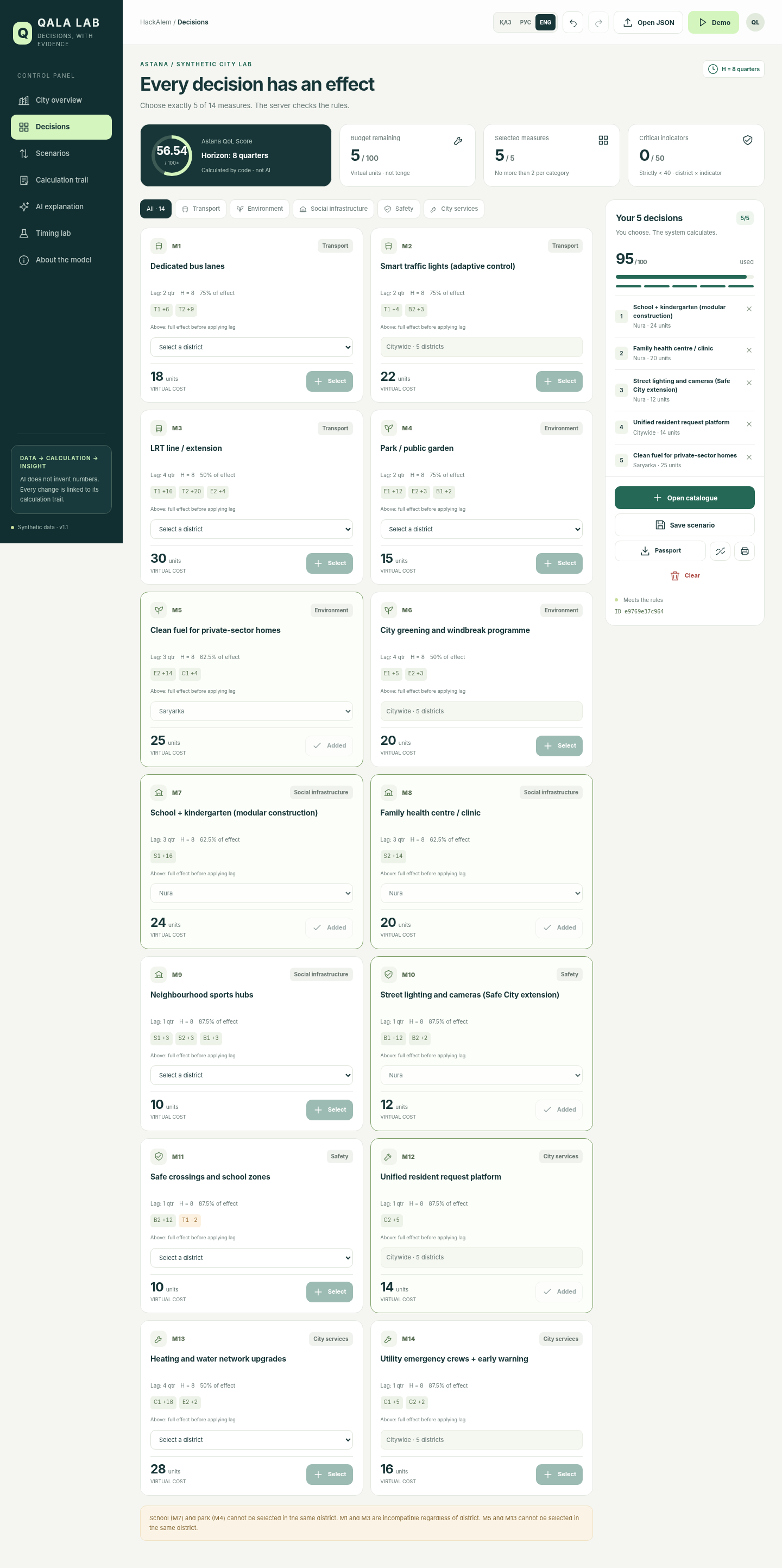Open Timing lab in the sidebar
Screen dimensions: 782x1568
click(61, 233)
